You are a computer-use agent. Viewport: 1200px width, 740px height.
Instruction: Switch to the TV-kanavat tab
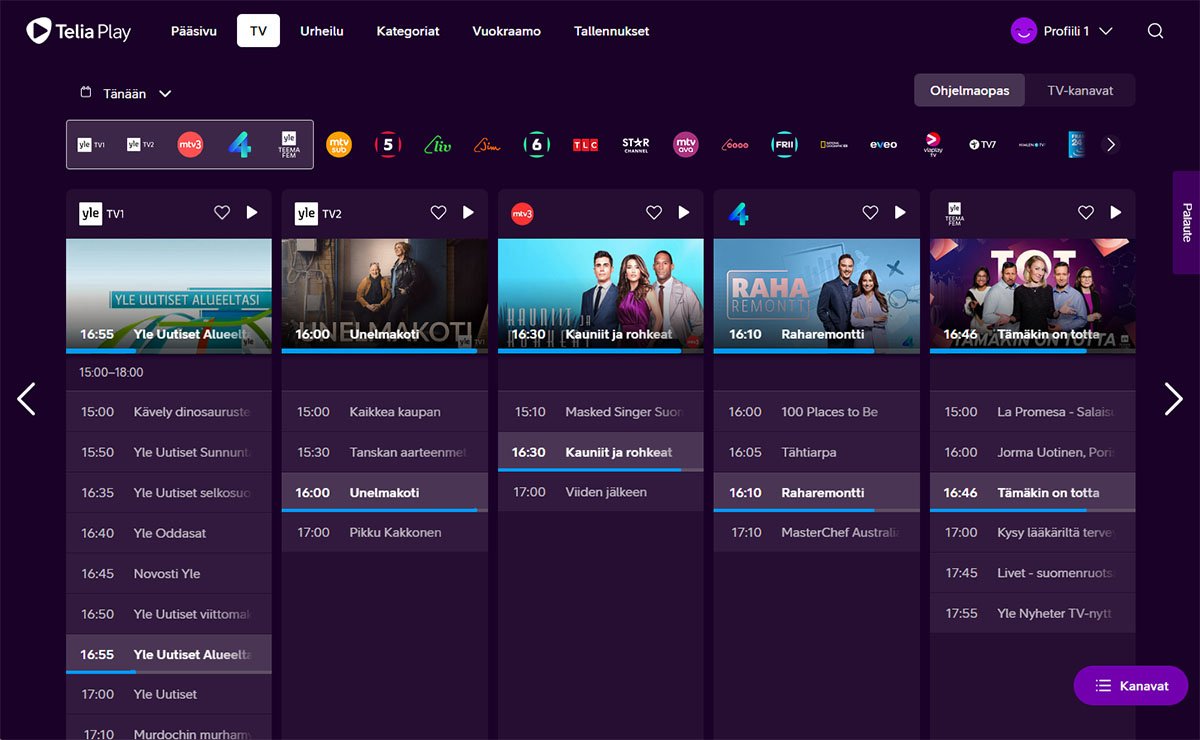[1080, 90]
